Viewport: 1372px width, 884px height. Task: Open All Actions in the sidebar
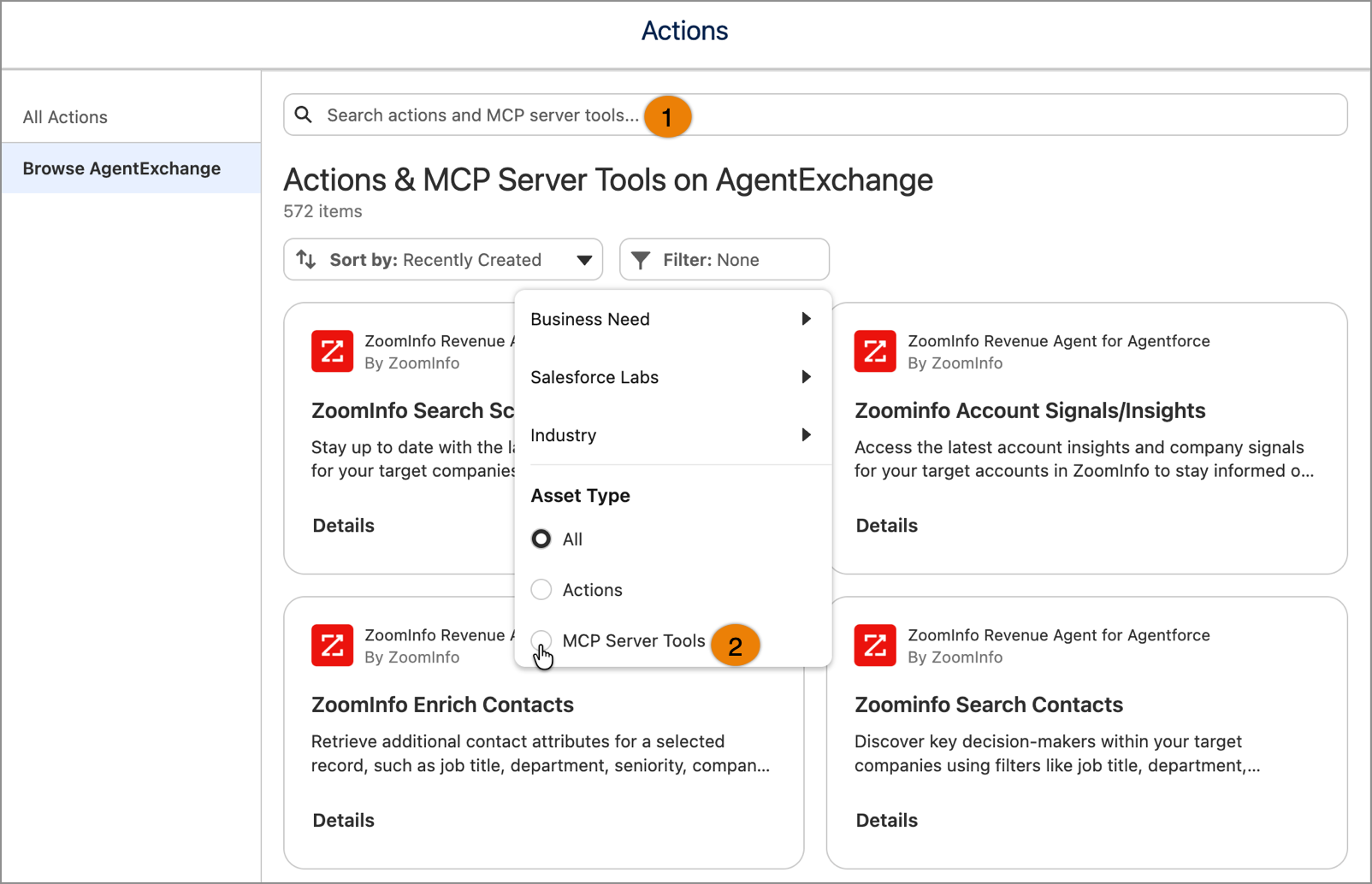131,117
